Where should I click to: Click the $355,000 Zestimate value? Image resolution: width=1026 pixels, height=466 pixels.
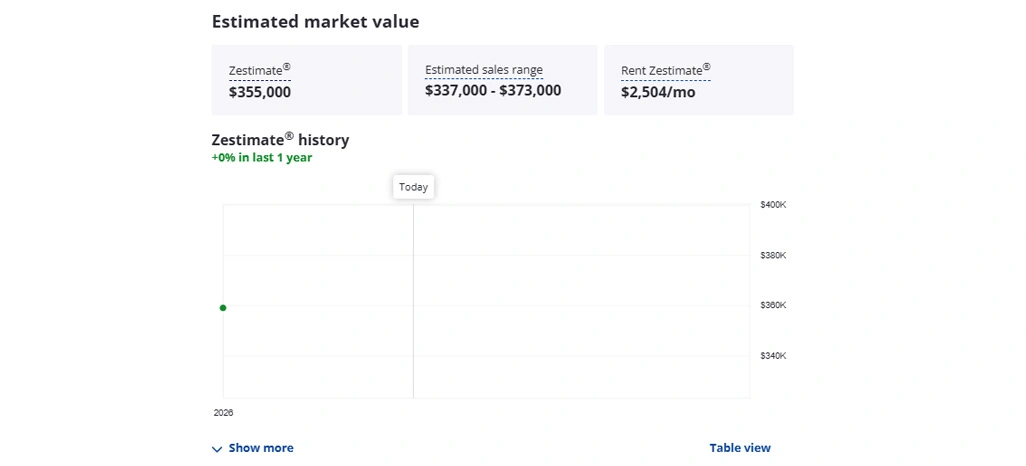(x=260, y=92)
